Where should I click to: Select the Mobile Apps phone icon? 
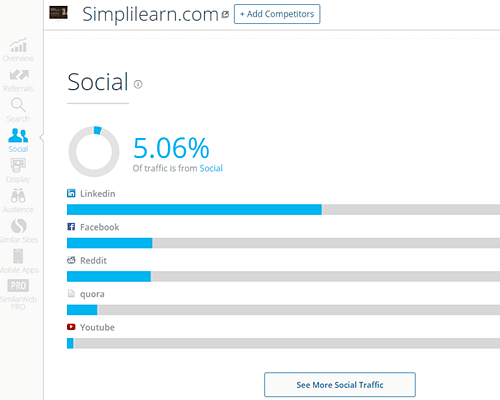click(18, 256)
